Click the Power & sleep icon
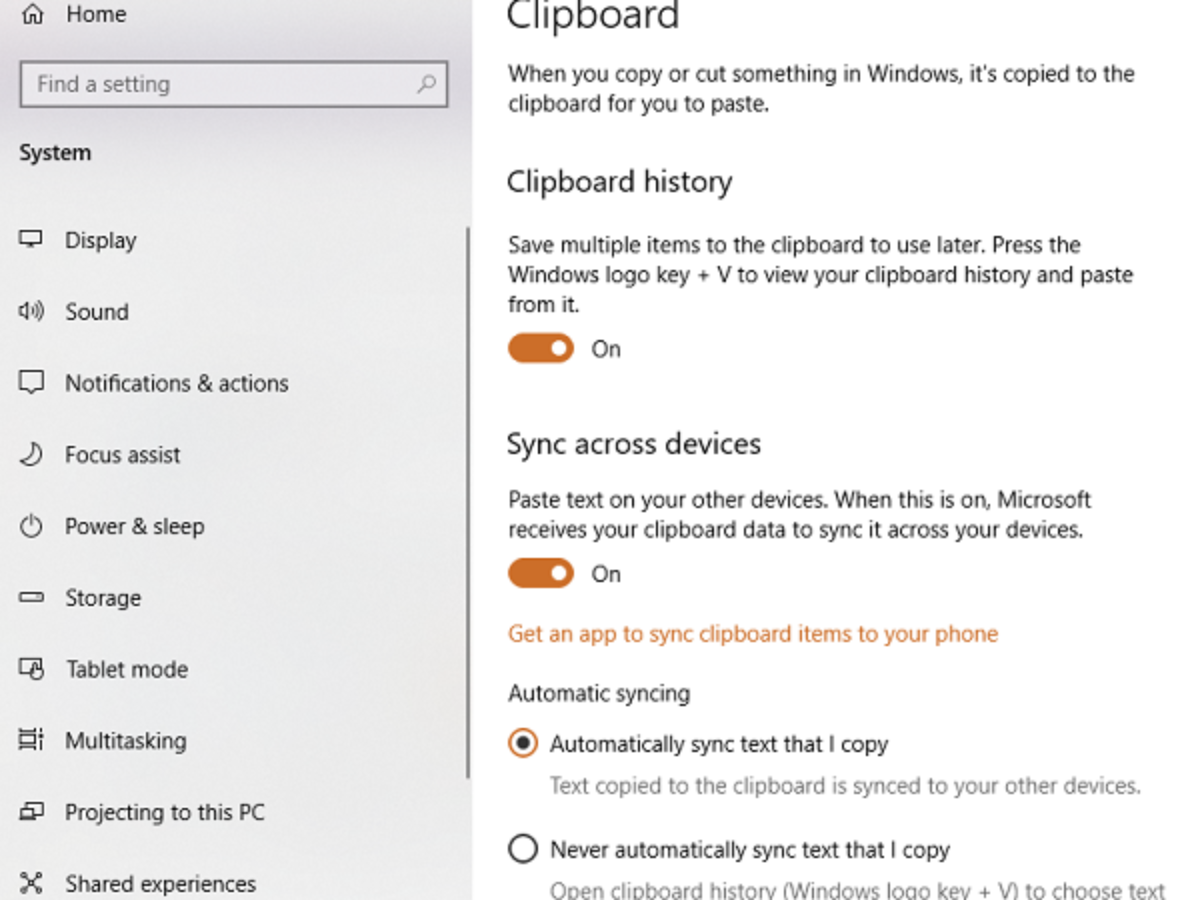This screenshot has height=900, width=1200. 32,527
